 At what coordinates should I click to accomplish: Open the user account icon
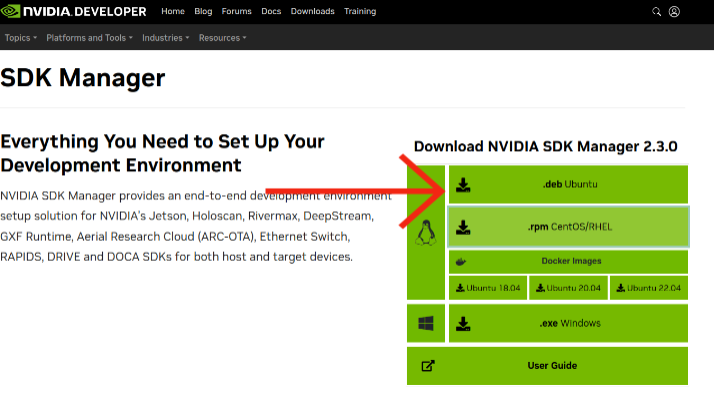point(674,11)
